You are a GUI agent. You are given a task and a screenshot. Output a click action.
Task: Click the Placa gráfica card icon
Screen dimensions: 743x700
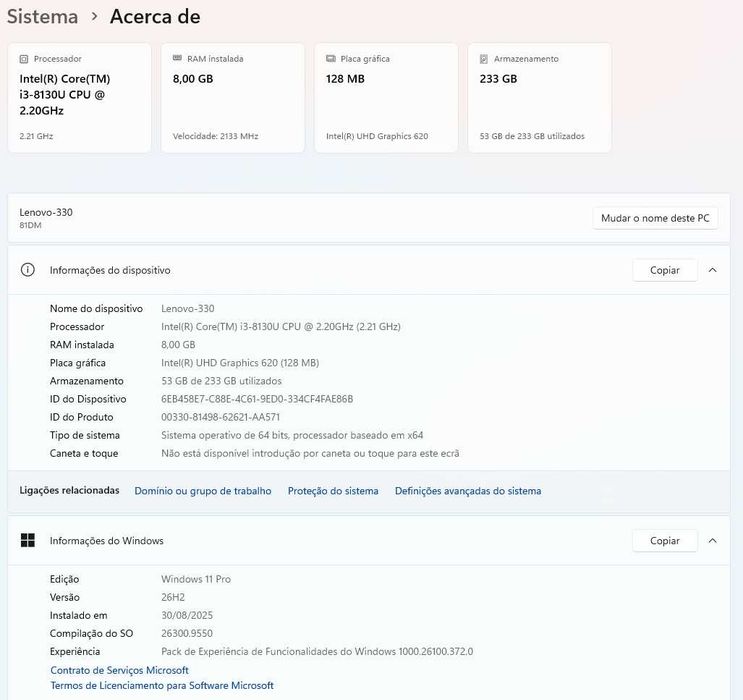click(x=331, y=58)
